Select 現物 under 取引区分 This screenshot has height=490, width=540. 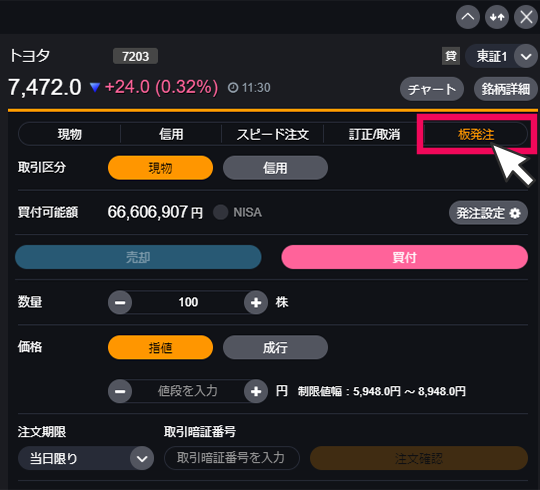(x=160, y=168)
